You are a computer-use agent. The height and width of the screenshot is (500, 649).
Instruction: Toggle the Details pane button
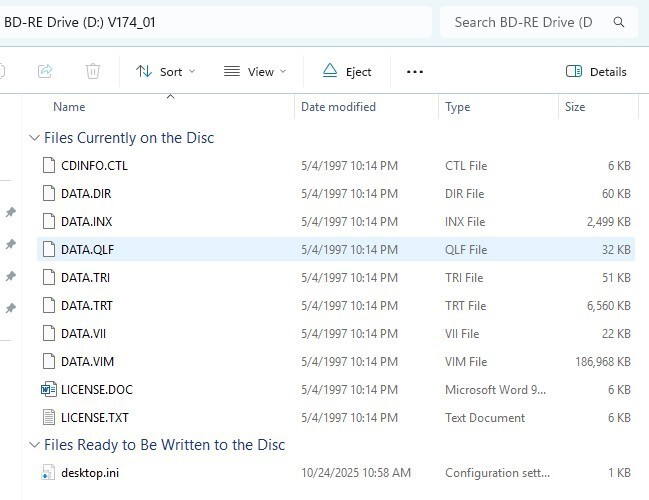pyautogui.click(x=596, y=71)
